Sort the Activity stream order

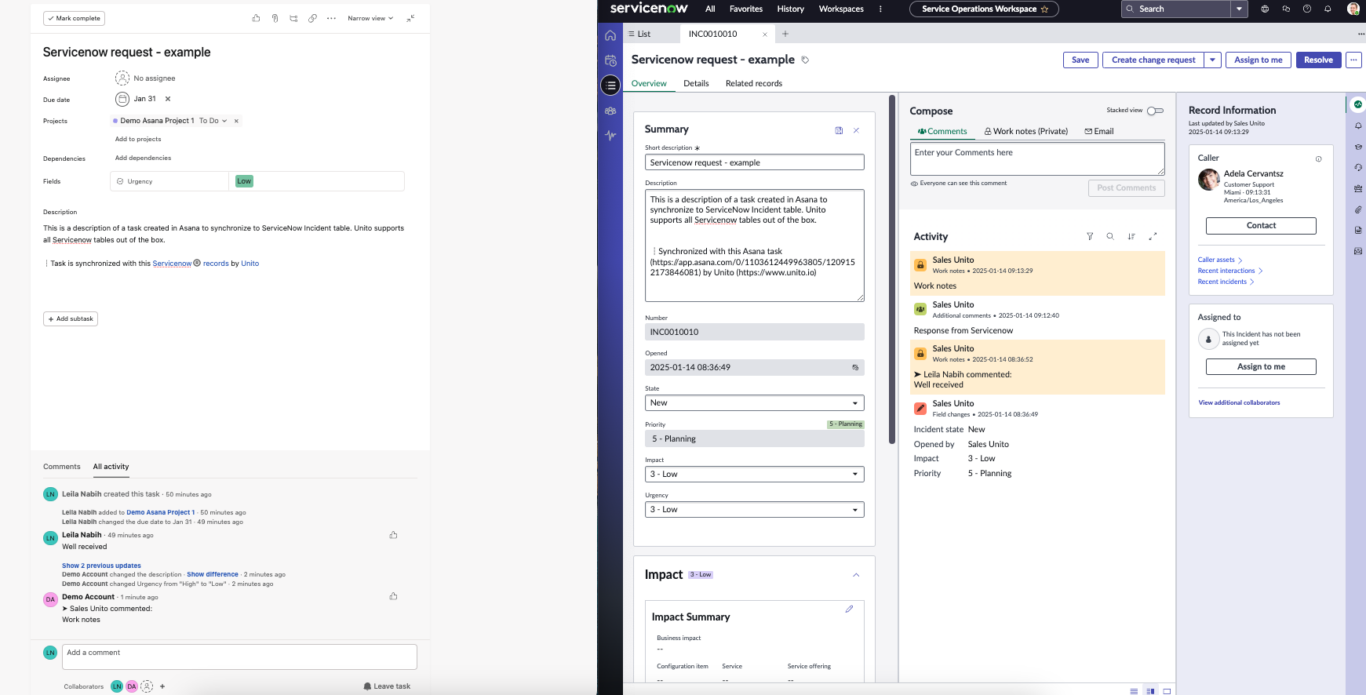[x=1131, y=237]
